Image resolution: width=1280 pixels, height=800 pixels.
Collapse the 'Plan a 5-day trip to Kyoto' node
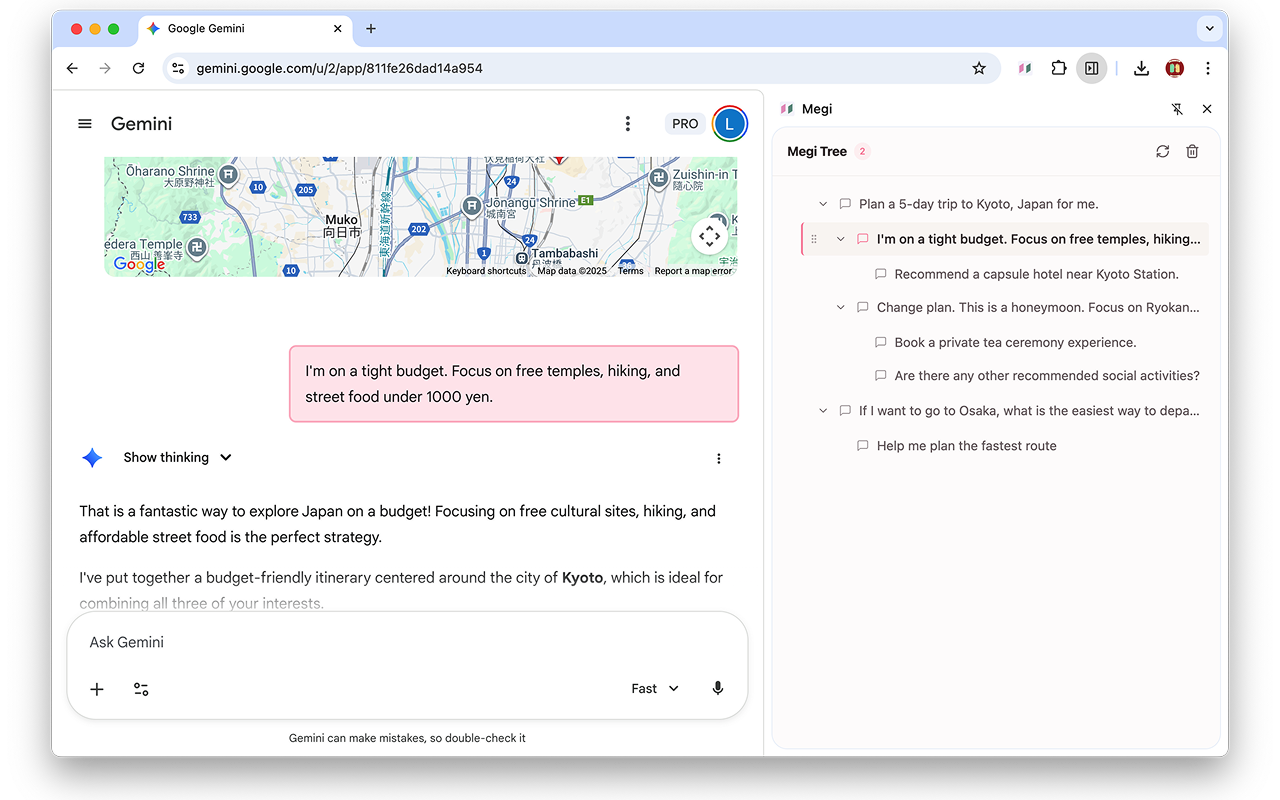[823, 204]
